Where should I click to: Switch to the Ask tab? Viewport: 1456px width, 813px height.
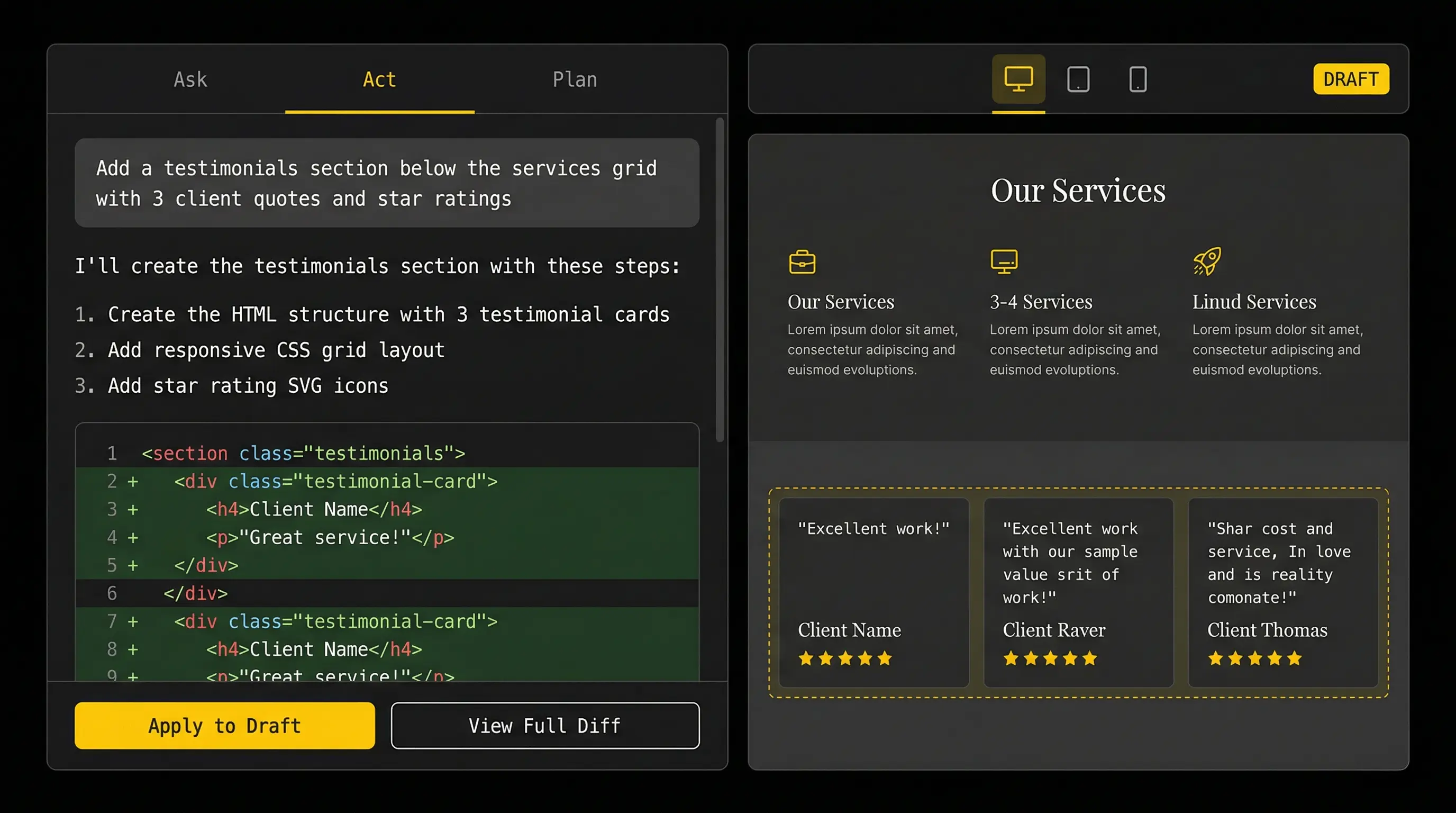point(189,79)
